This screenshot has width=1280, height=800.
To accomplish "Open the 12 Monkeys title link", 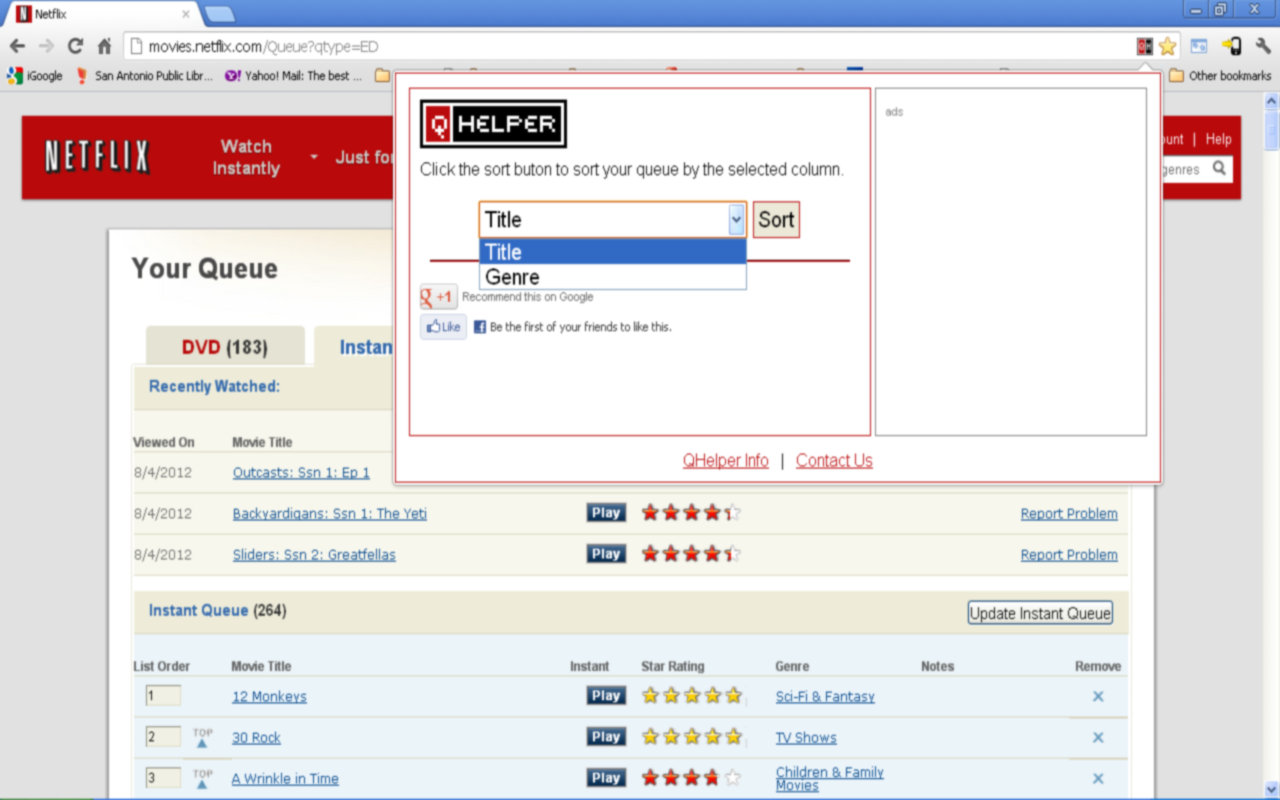I will point(269,696).
